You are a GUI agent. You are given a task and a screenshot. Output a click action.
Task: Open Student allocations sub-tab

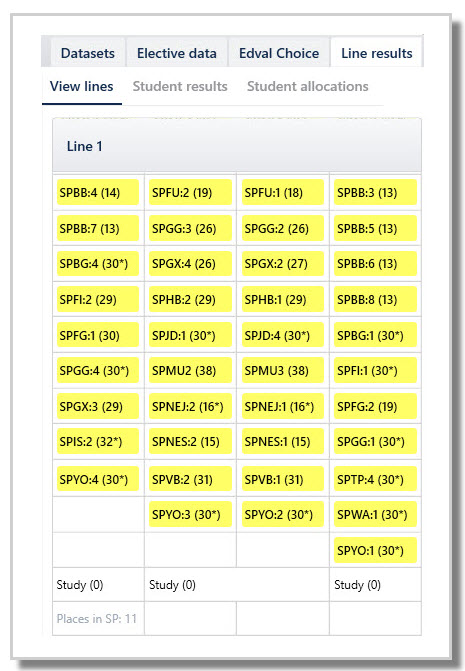[308, 86]
